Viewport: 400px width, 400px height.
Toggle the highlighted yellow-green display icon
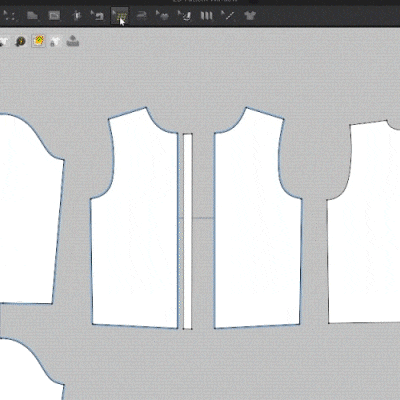[x=39, y=41]
